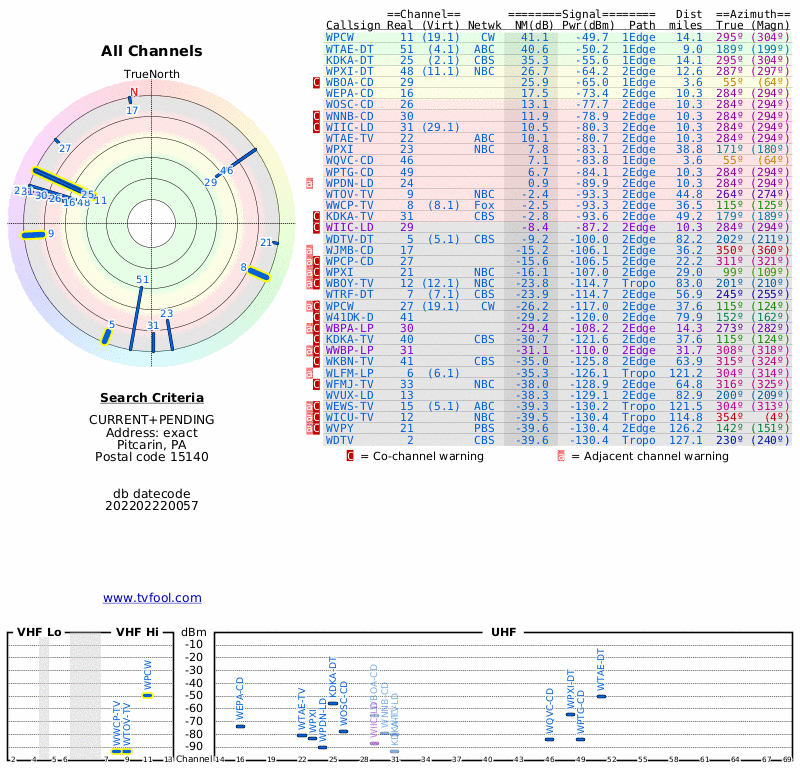The image size is (800, 768).
Task: Click the highlighted channel 8 bar on the radar
Action: (259, 274)
